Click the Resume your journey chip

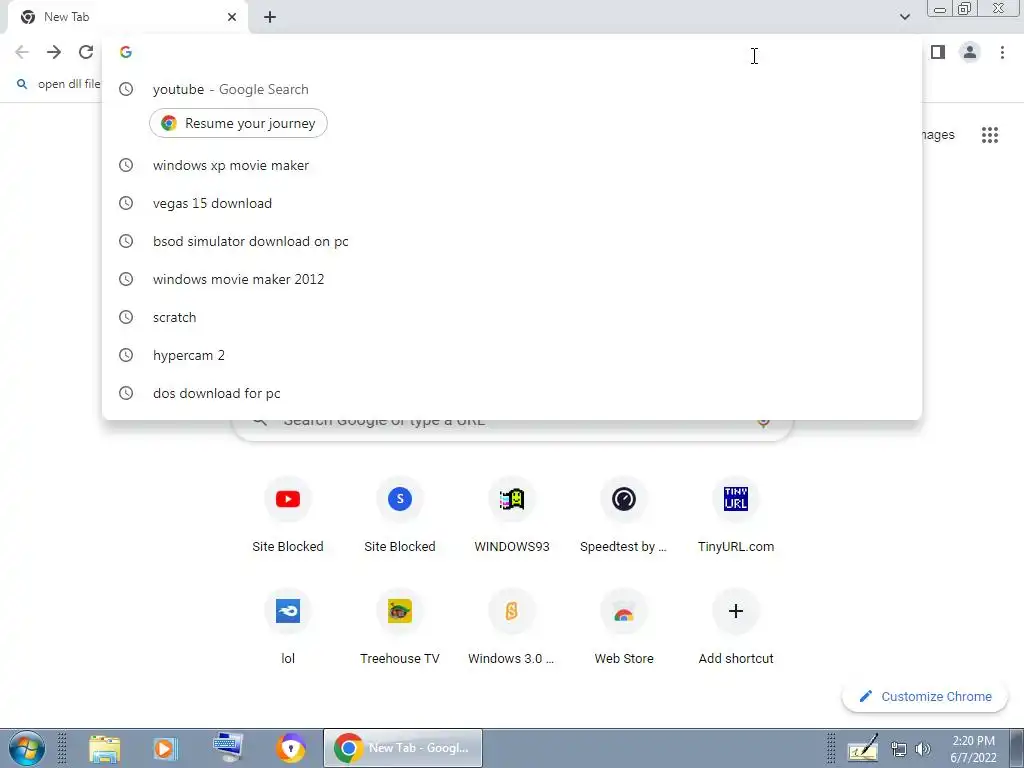238,123
